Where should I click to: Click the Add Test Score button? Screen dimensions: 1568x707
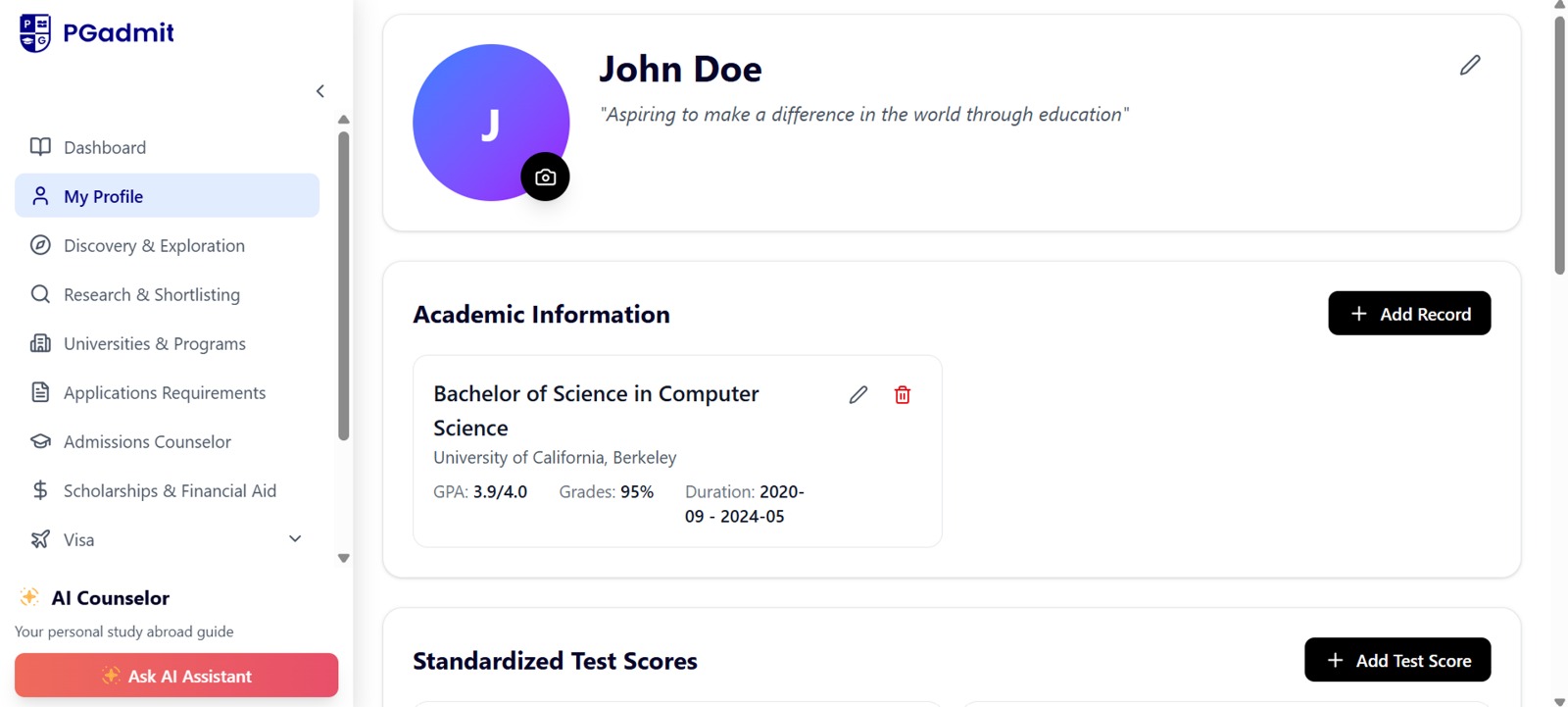[x=1396, y=660]
